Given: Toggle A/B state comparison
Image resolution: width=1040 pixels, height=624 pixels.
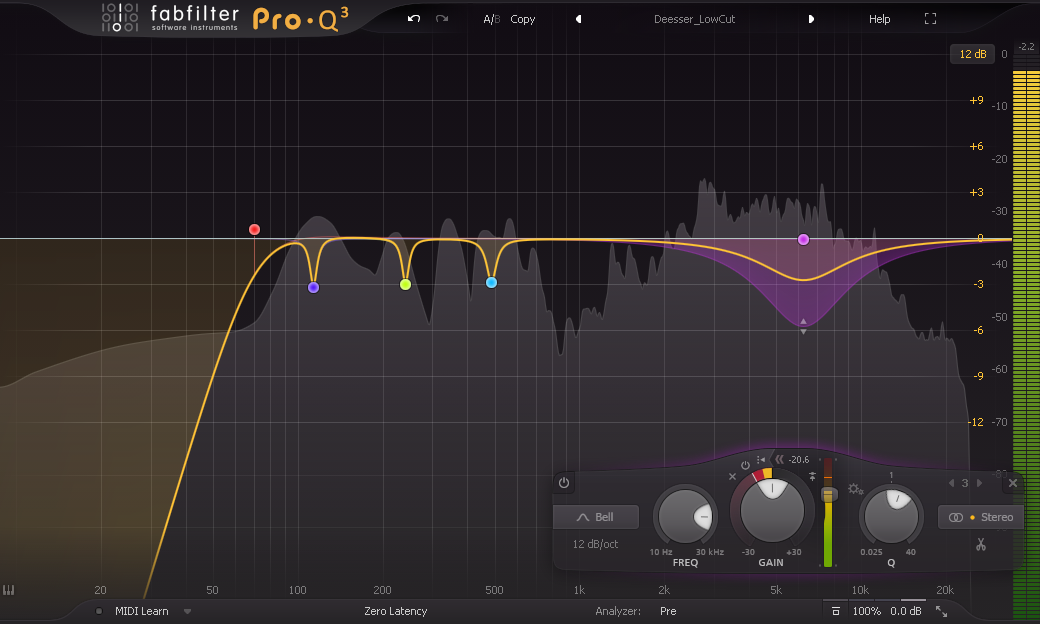Looking at the screenshot, I should [491, 19].
